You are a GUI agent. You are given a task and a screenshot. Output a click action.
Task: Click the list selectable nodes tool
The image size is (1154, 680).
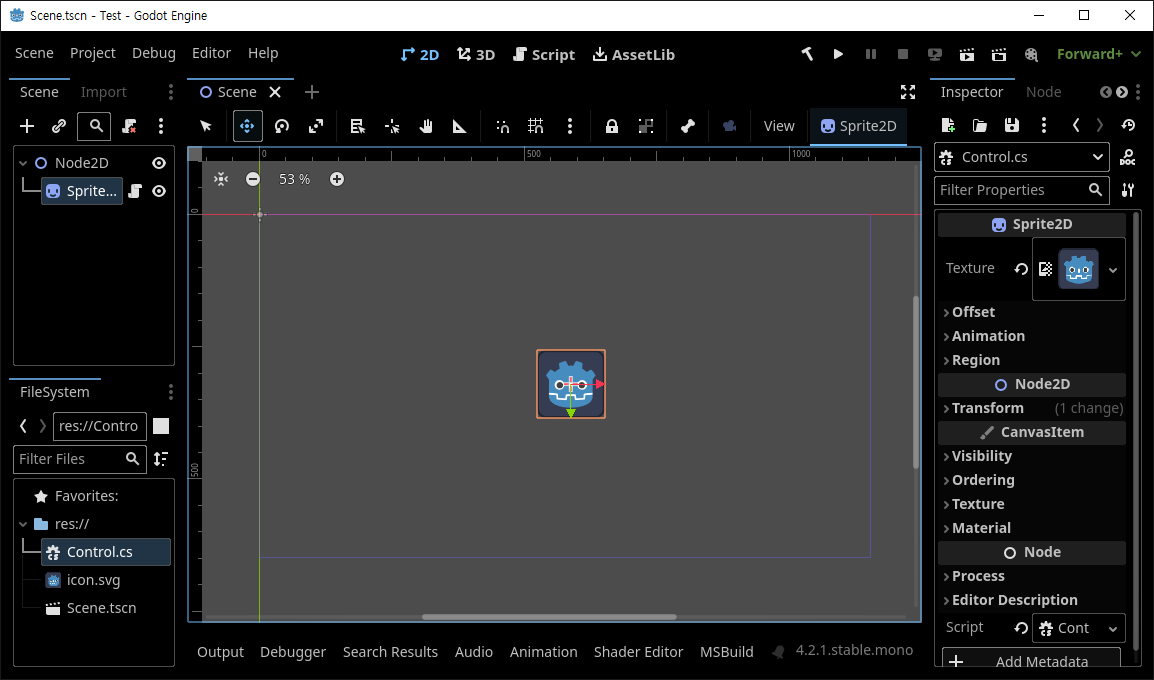358,126
